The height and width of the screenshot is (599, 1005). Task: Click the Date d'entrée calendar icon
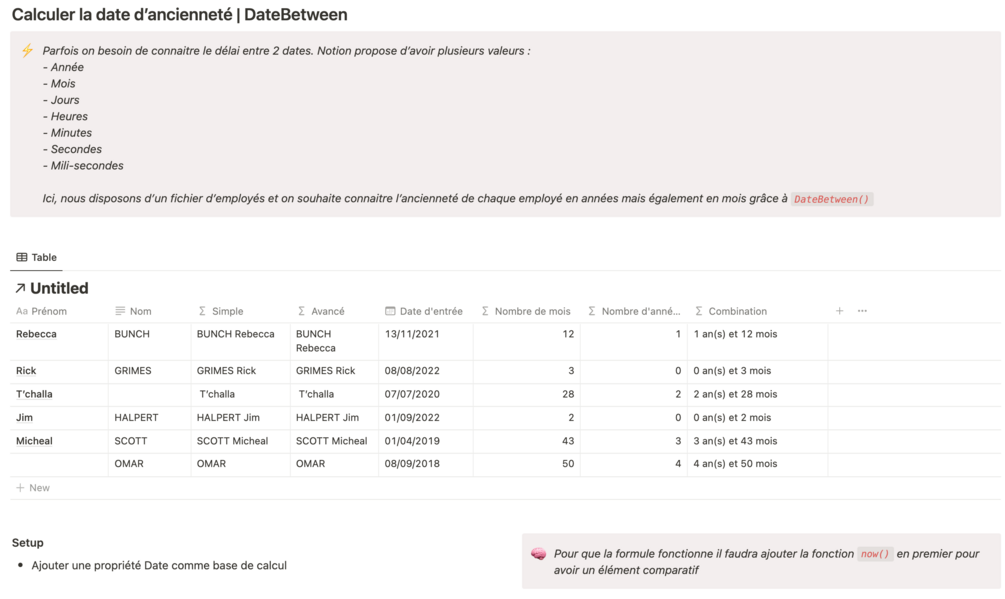[x=390, y=311]
